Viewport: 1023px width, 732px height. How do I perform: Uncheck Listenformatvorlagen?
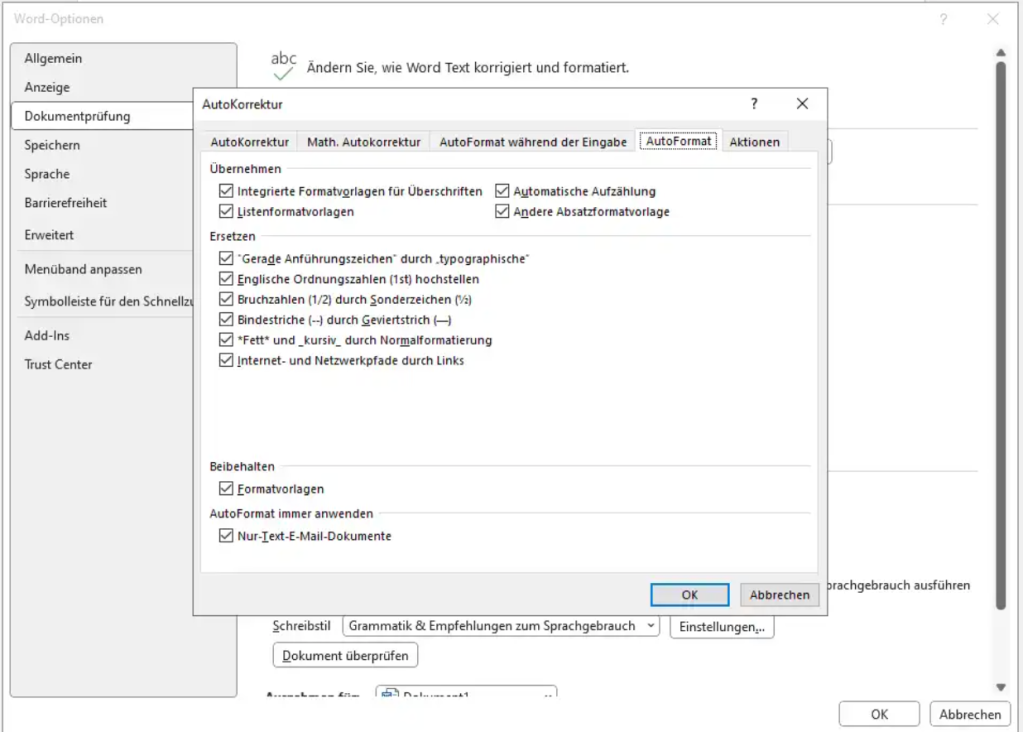225,211
